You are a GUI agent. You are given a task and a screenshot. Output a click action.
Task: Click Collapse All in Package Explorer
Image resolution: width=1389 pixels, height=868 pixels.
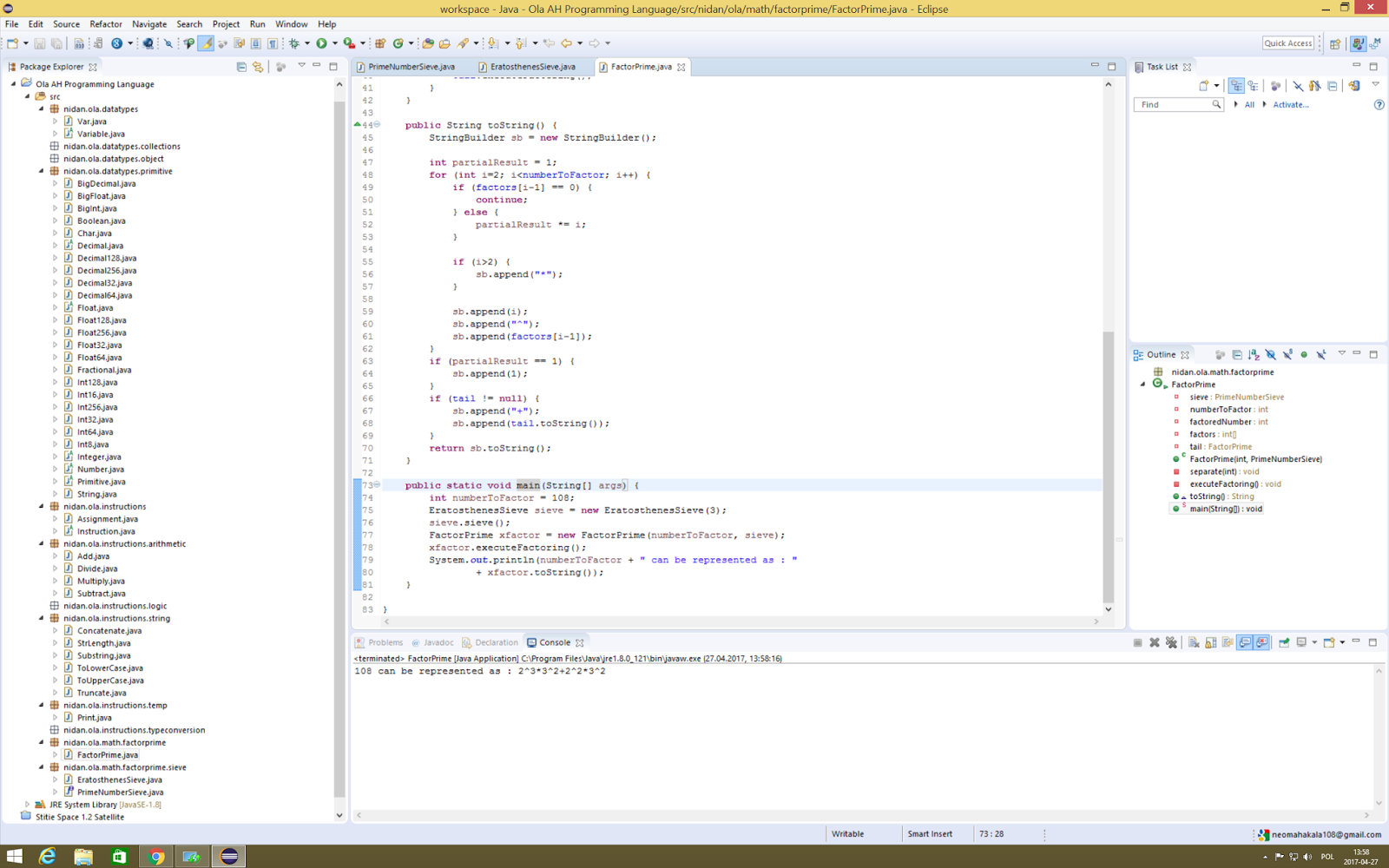[x=241, y=67]
